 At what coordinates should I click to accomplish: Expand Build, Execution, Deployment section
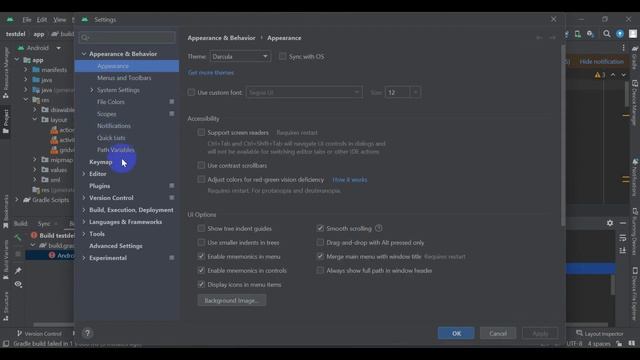(84, 210)
